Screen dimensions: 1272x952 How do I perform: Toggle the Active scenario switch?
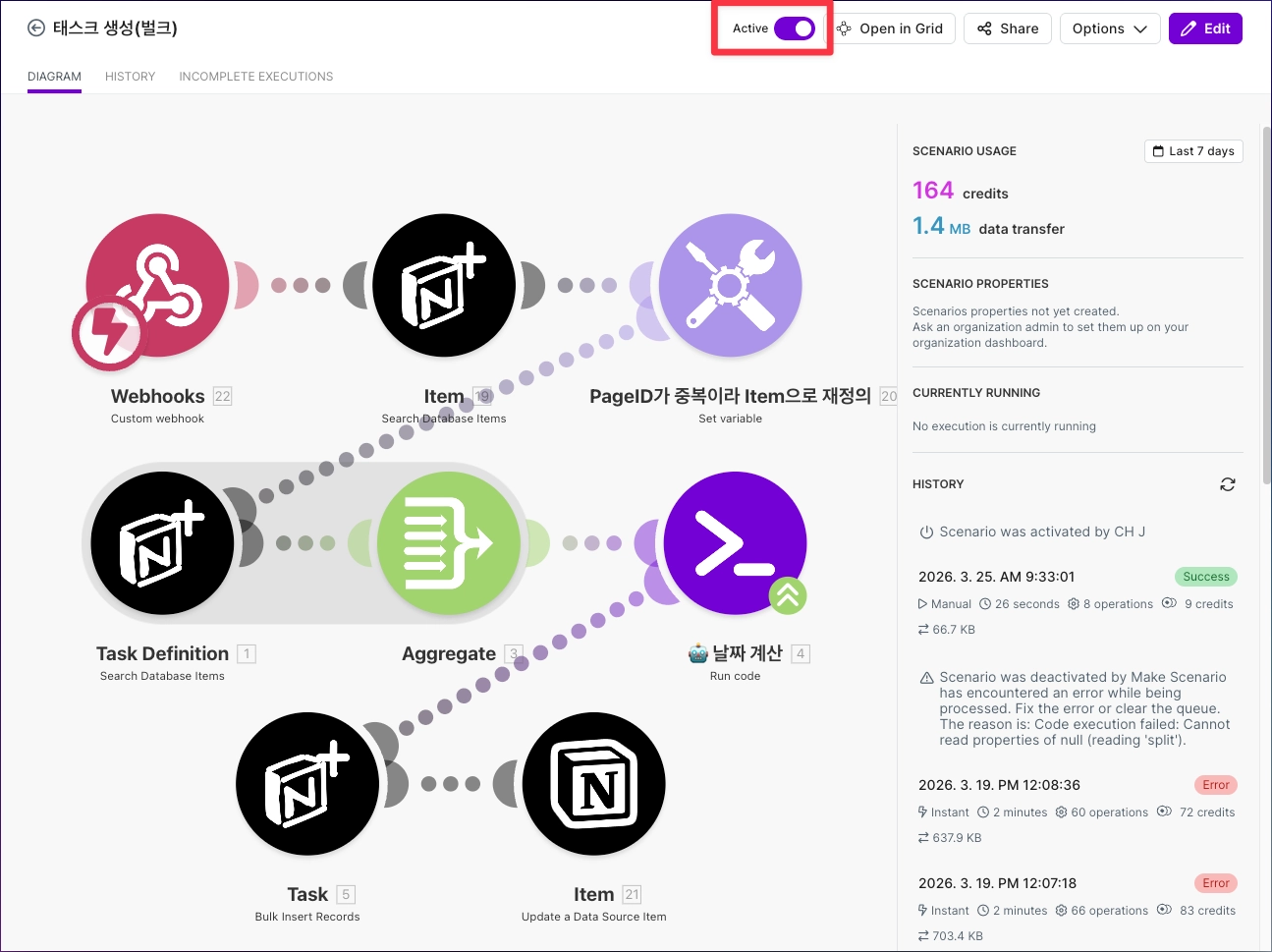(x=794, y=28)
